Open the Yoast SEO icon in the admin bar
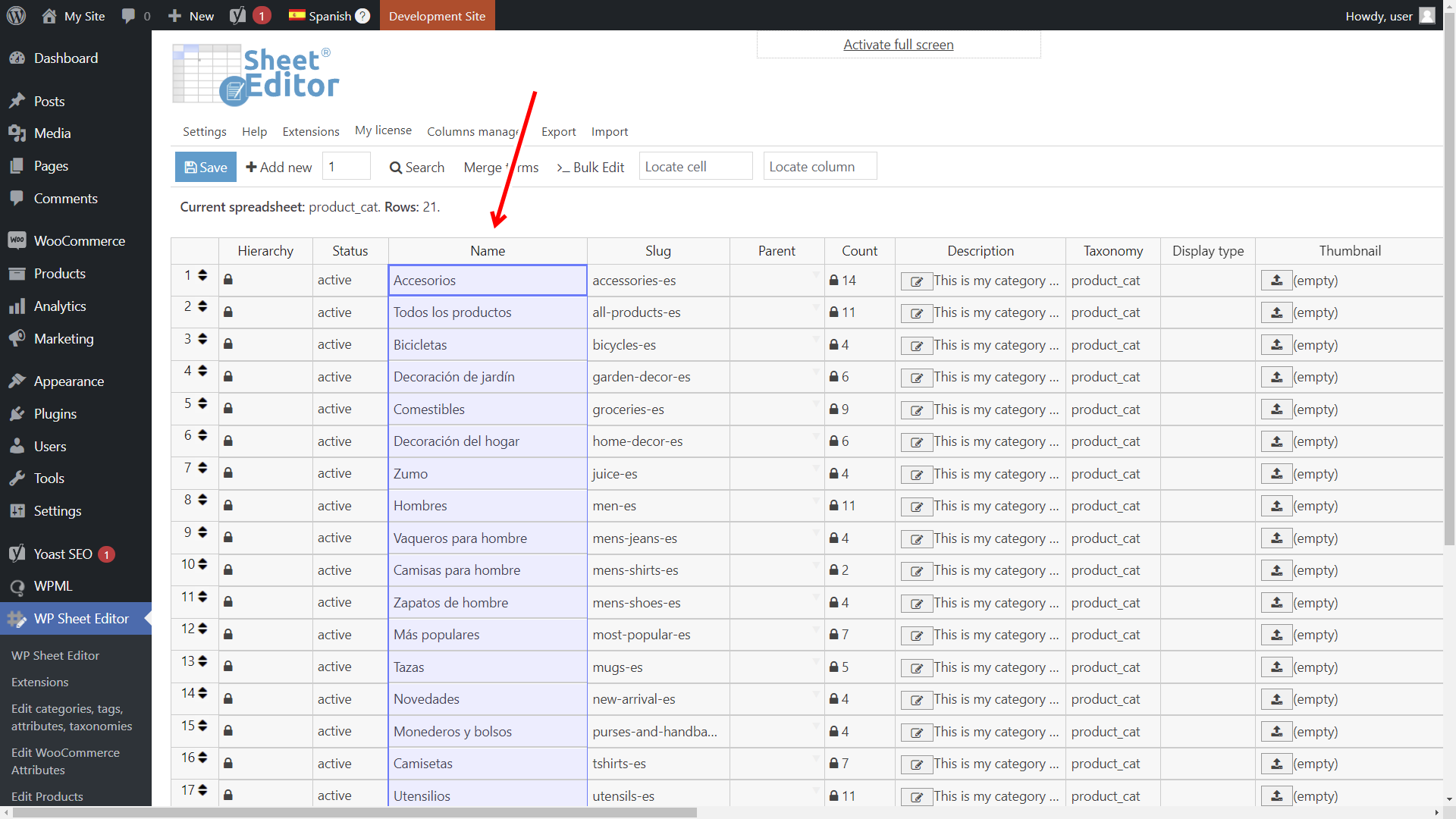This screenshot has width=1456, height=819. [237, 16]
